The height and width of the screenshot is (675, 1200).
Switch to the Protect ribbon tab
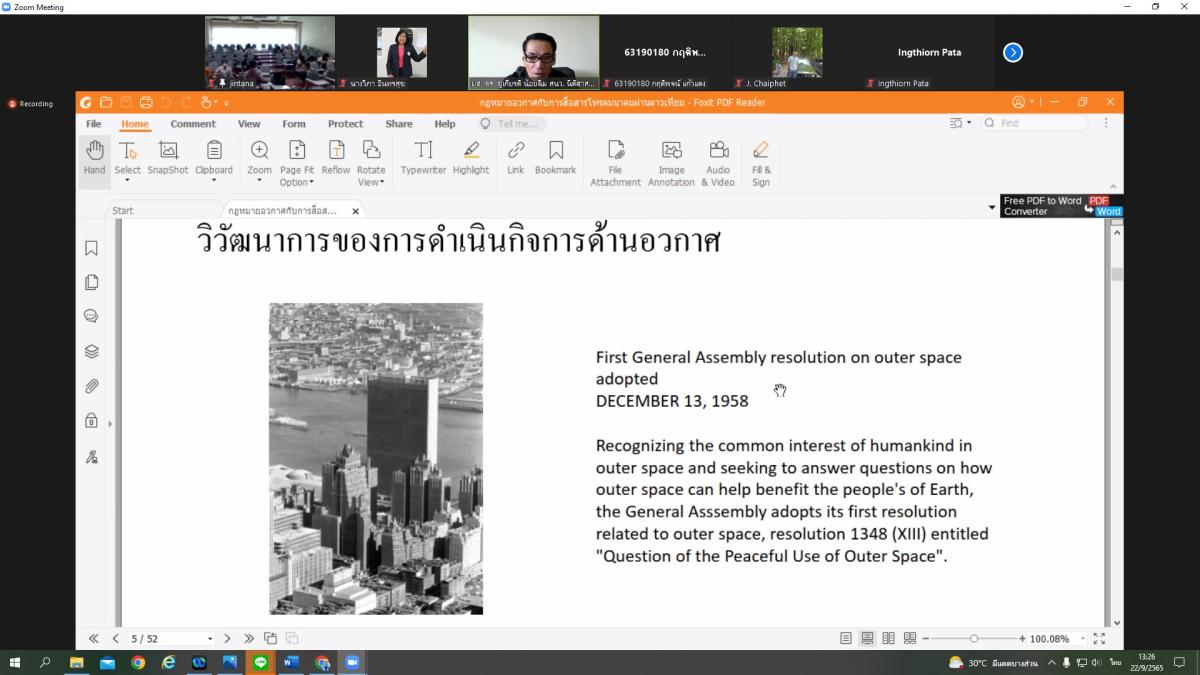coord(345,124)
